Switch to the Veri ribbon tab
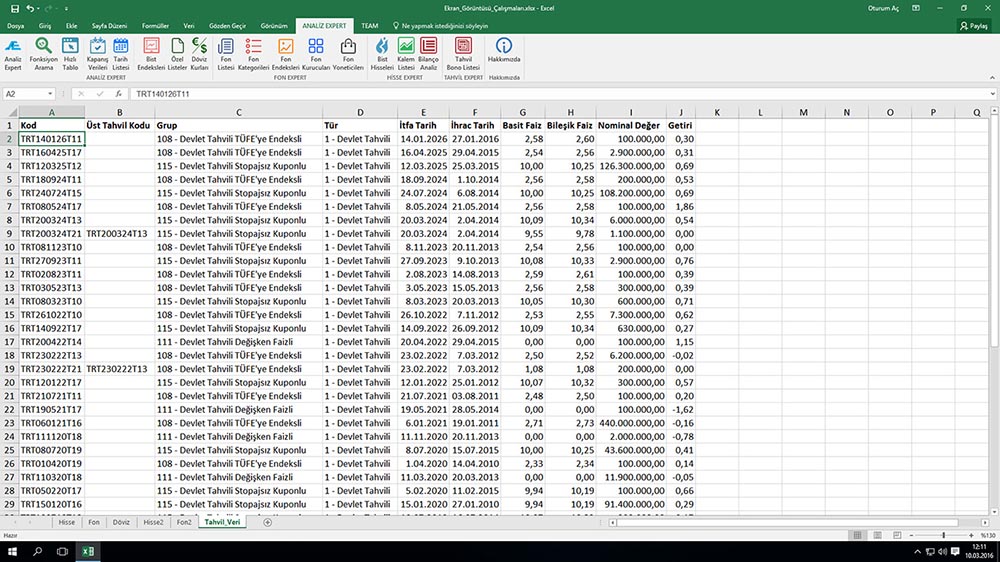 point(189,26)
